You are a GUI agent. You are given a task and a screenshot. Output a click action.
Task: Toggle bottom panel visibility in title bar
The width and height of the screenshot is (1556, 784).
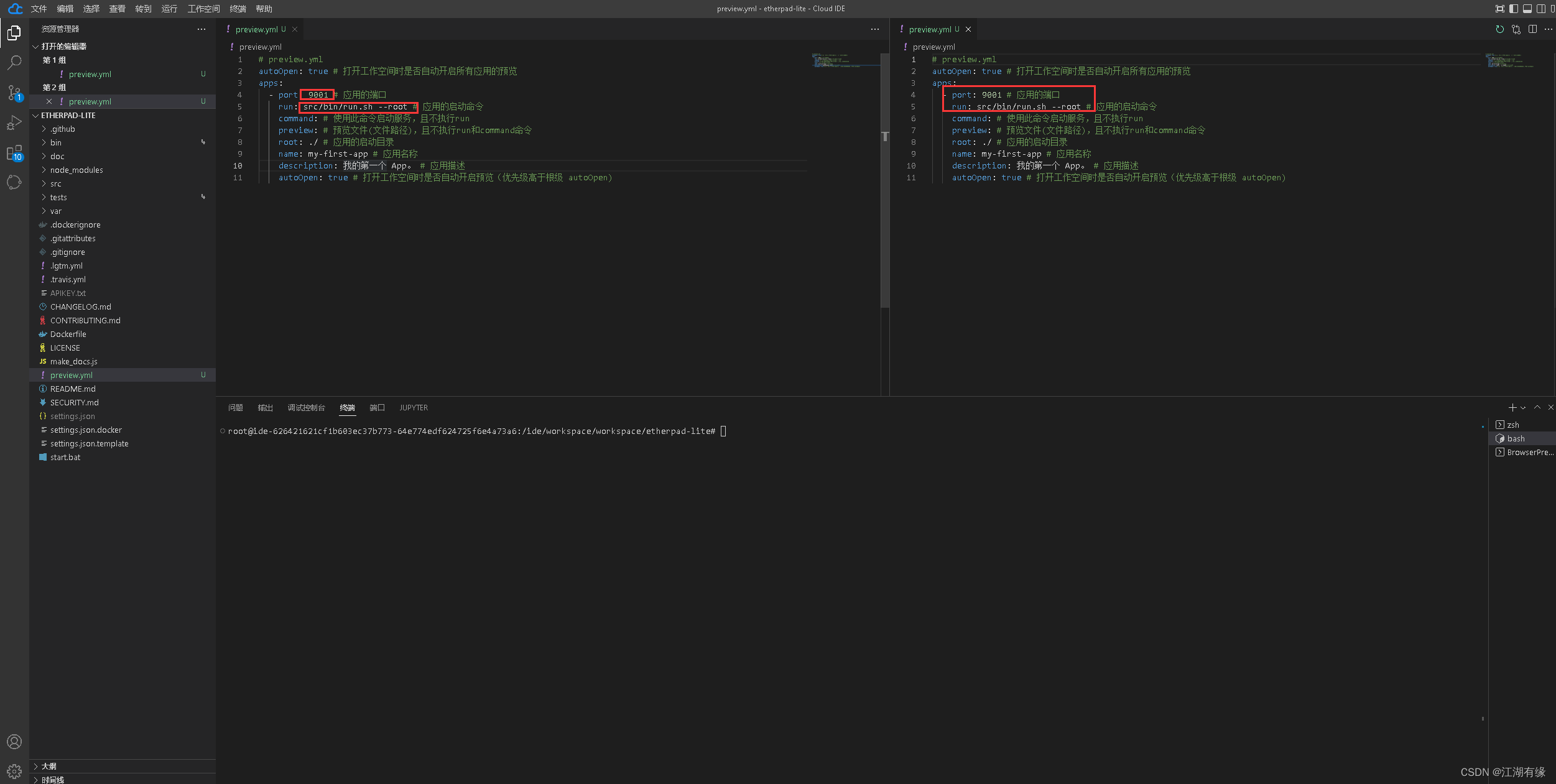[1527, 9]
